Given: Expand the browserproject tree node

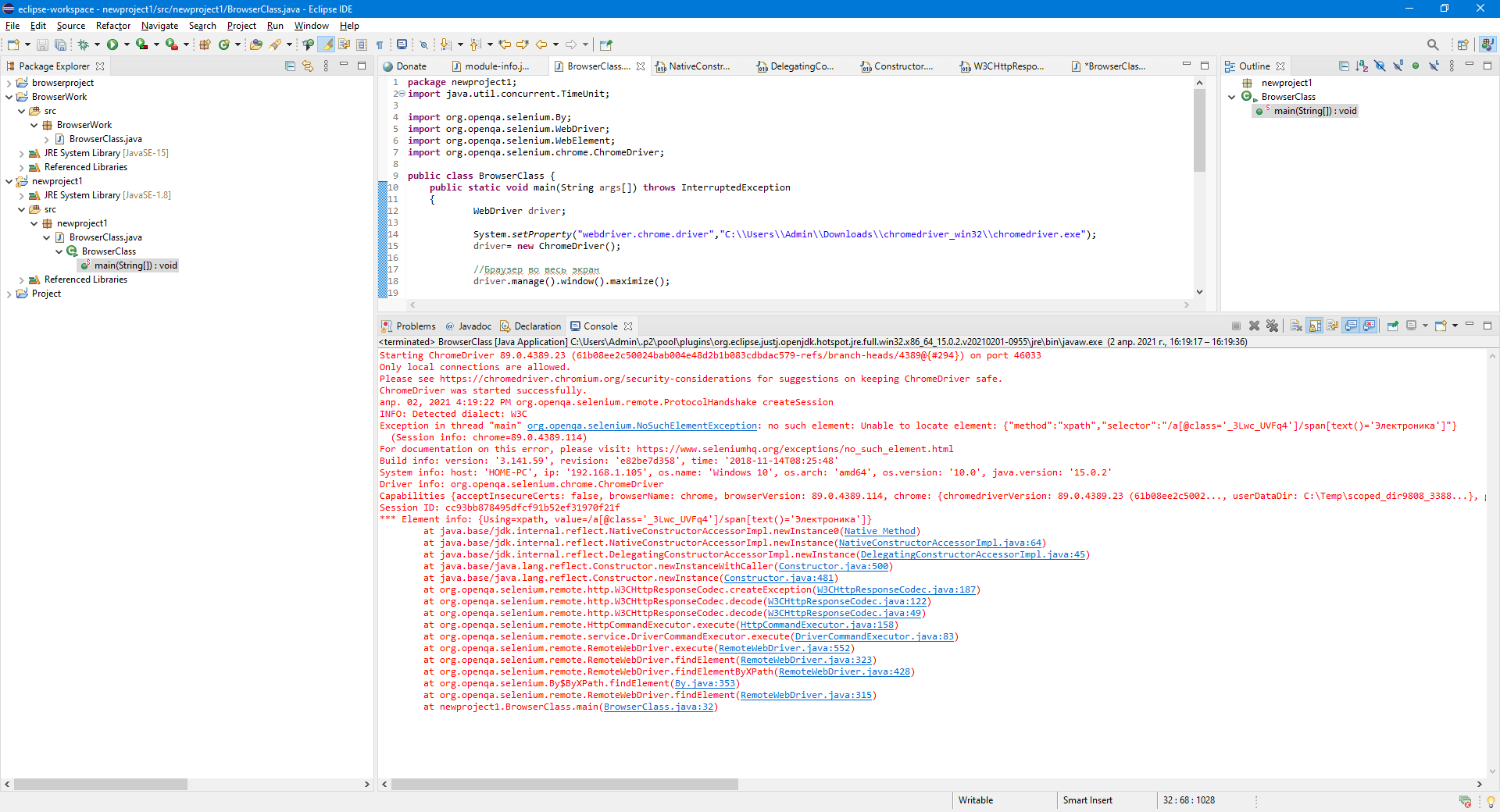Looking at the screenshot, I should click(9, 83).
